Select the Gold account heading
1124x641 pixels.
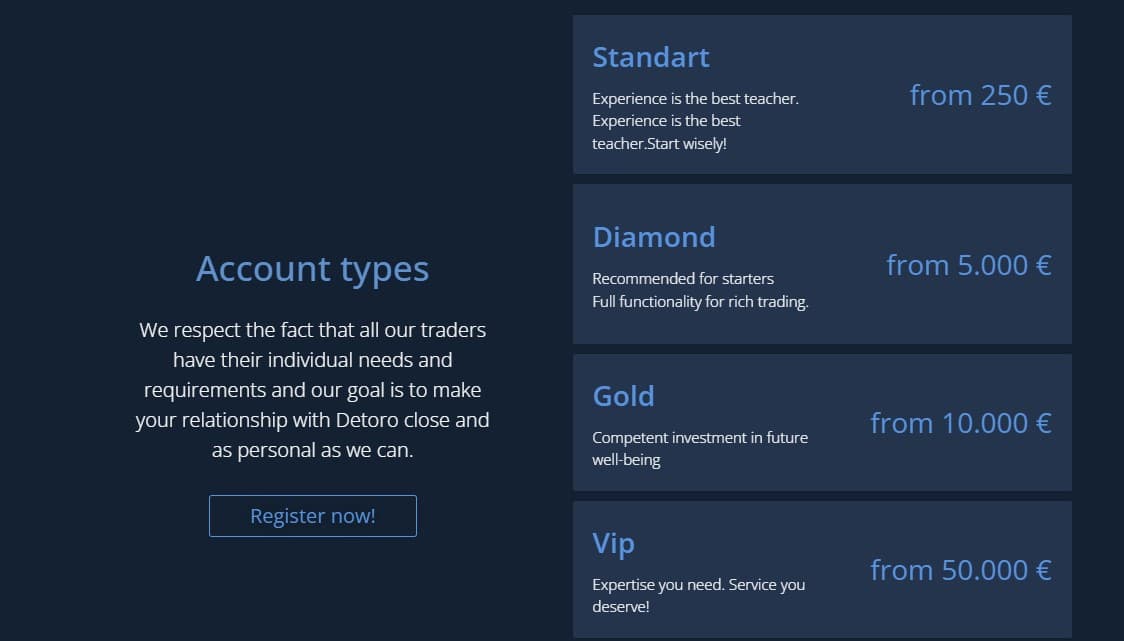pyautogui.click(x=623, y=396)
